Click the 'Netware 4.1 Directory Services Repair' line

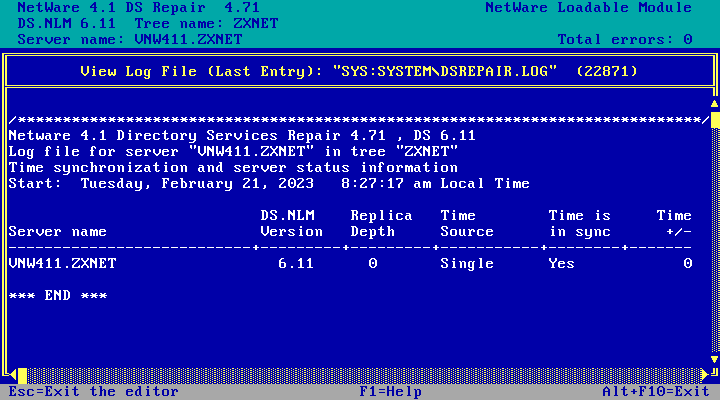pos(242,135)
